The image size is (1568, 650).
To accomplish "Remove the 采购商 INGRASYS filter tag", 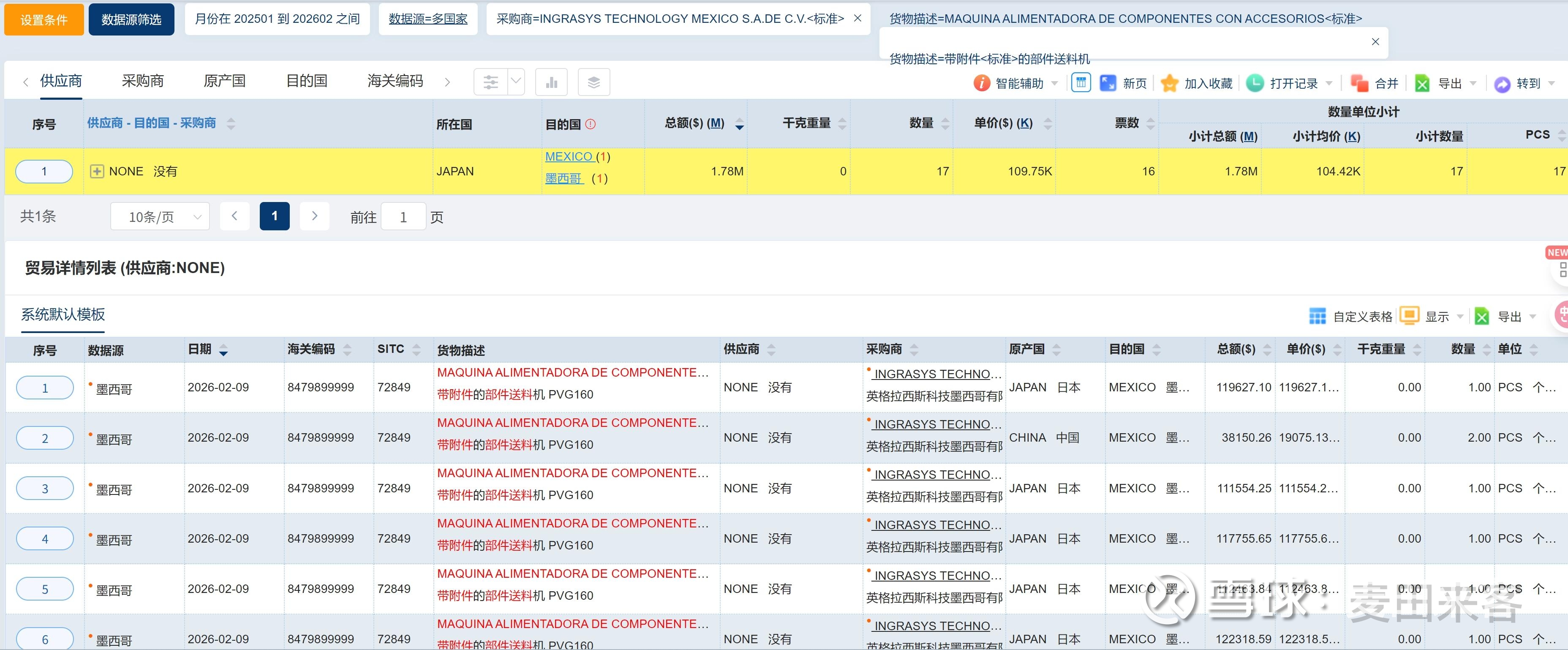I will tap(857, 19).
